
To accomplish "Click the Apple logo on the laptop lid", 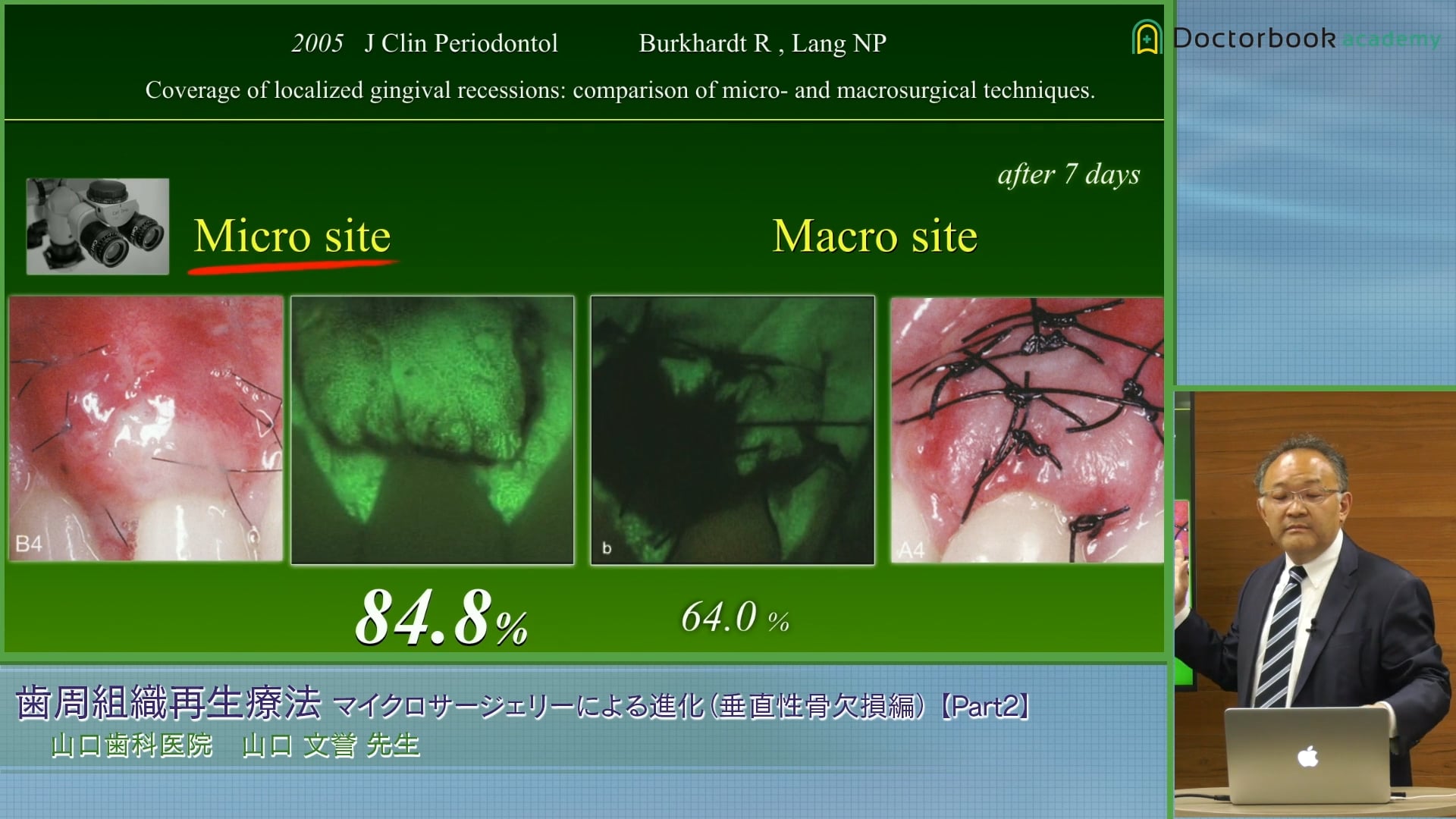I will pos(1308,756).
